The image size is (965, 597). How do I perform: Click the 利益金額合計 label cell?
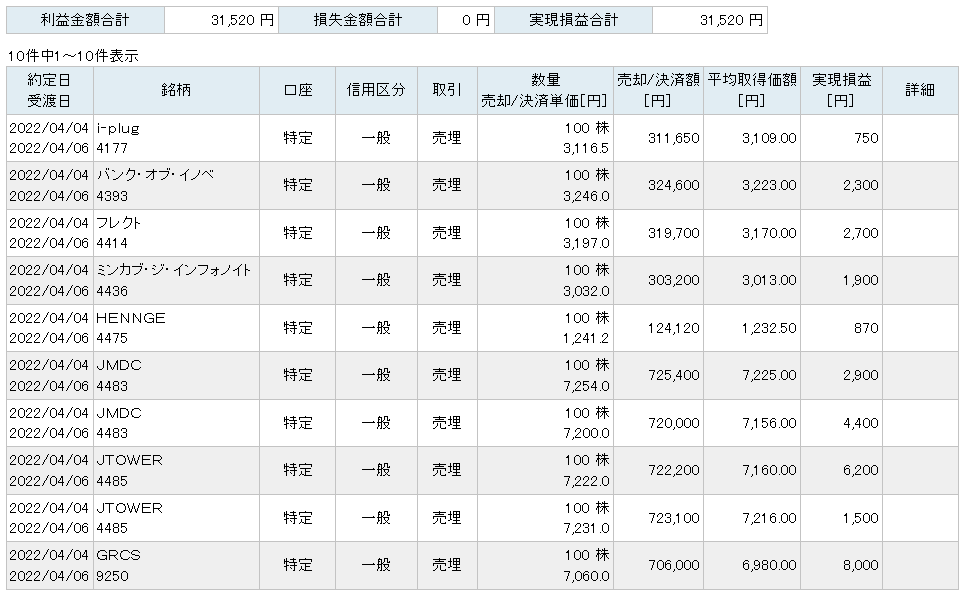(85, 20)
